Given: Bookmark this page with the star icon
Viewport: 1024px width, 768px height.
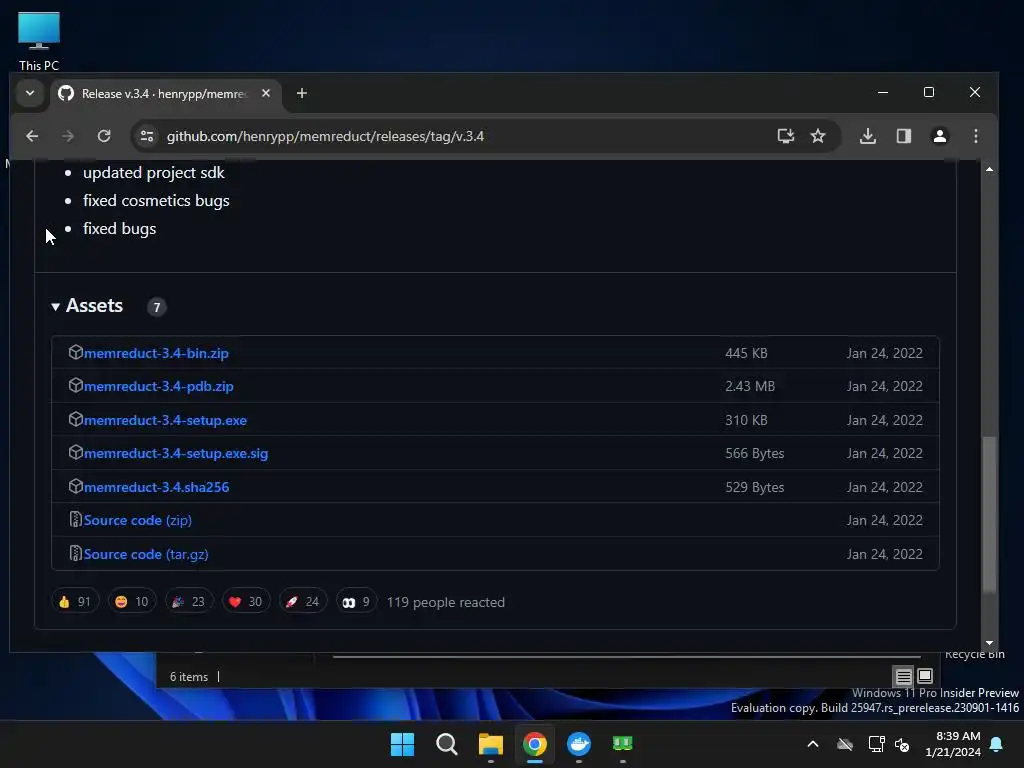Looking at the screenshot, I should point(818,136).
